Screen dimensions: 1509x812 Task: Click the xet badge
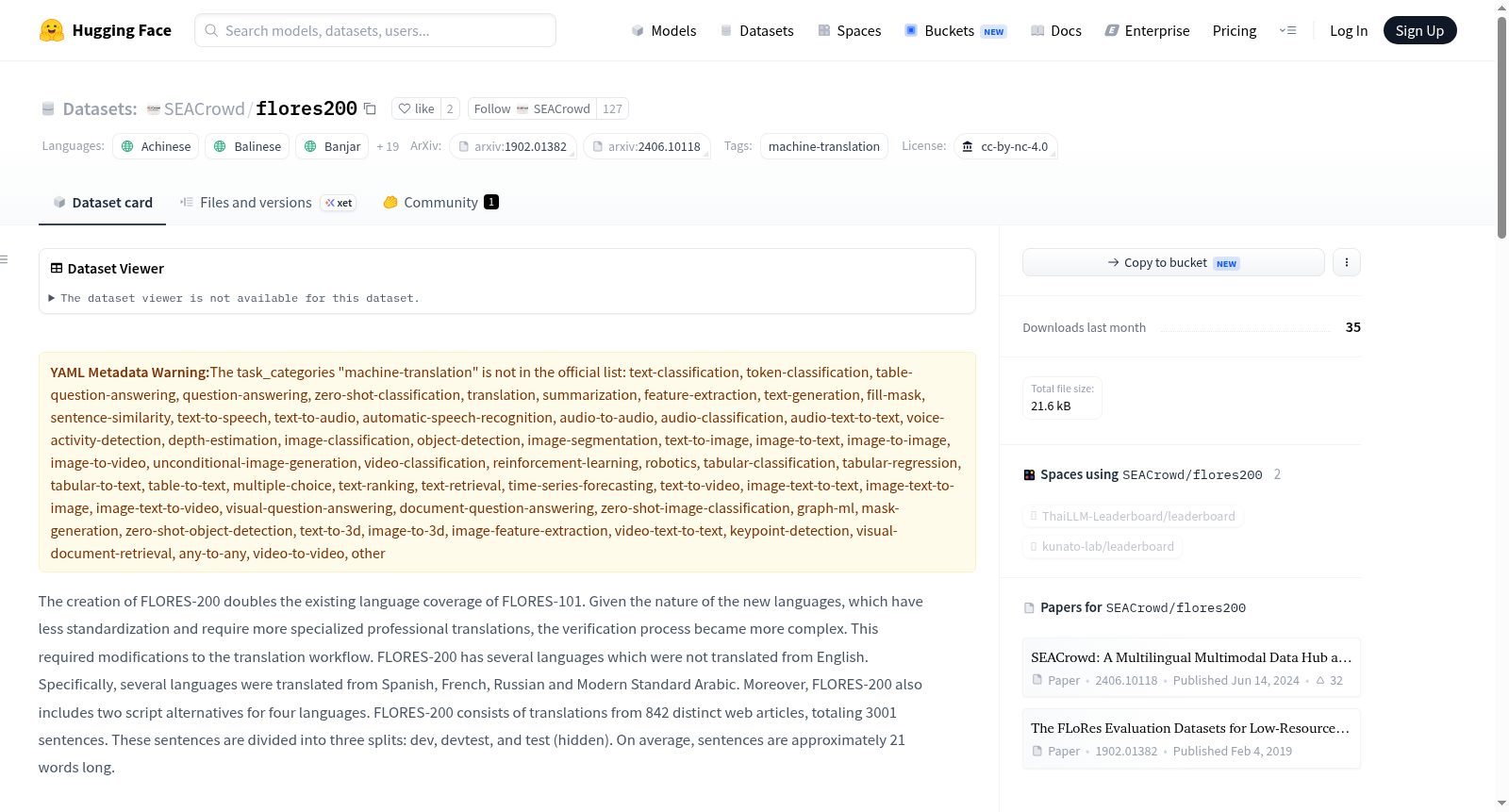(x=339, y=203)
